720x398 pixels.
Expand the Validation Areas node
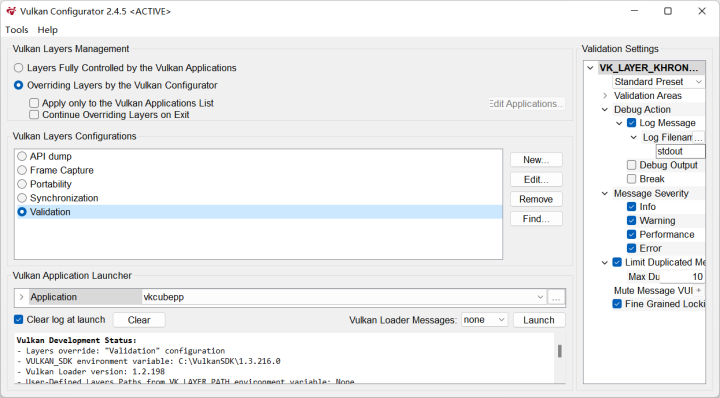[x=605, y=95]
